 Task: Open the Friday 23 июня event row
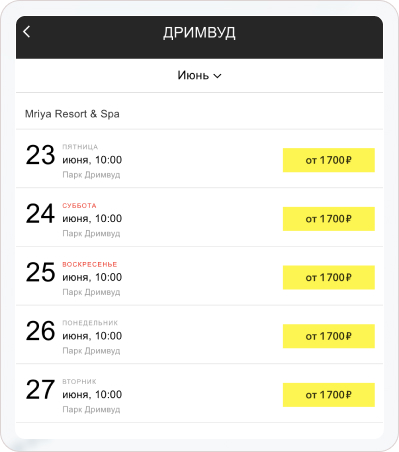pyautogui.click(x=199, y=159)
